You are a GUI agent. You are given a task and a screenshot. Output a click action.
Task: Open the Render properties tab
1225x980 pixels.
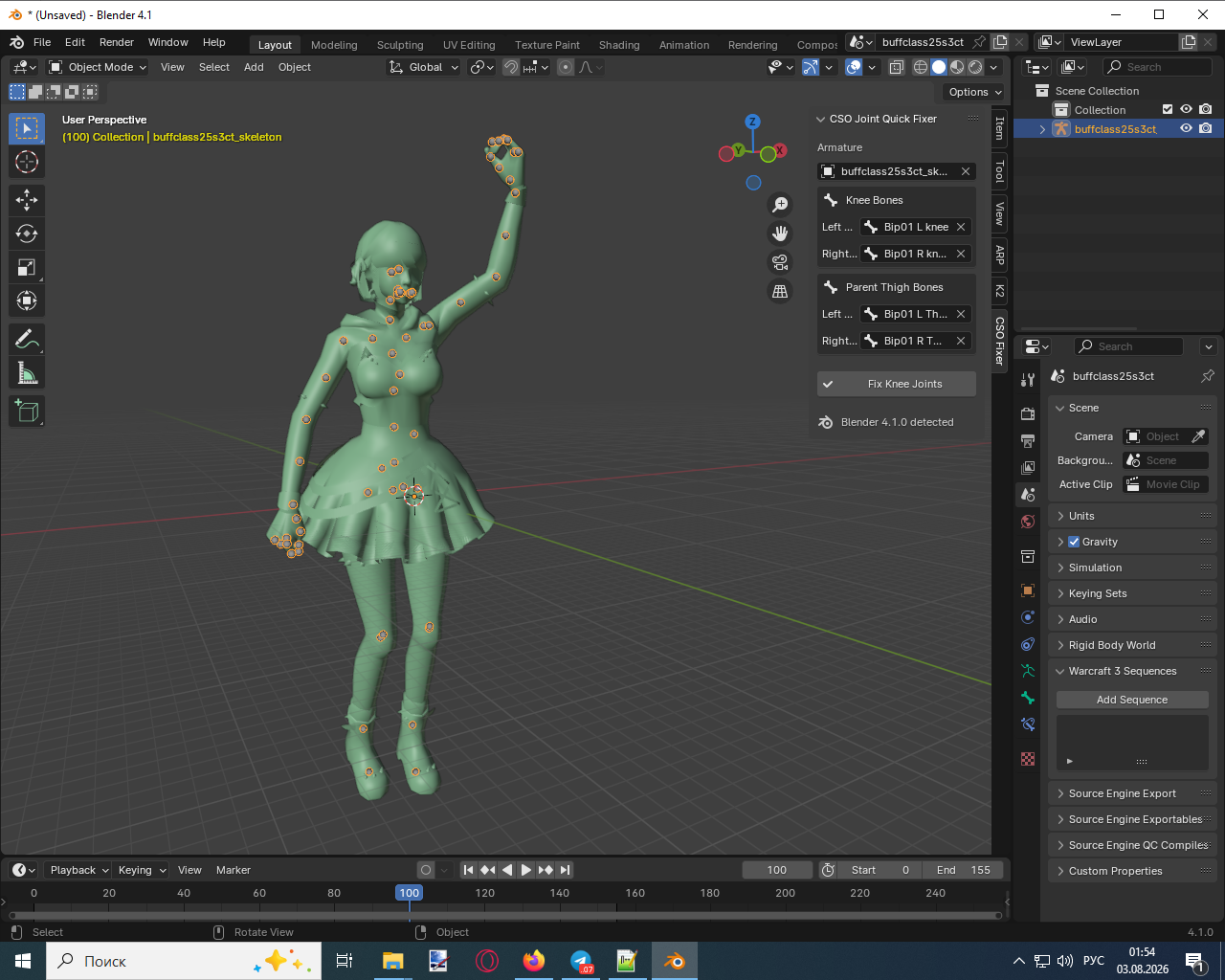(1028, 414)
